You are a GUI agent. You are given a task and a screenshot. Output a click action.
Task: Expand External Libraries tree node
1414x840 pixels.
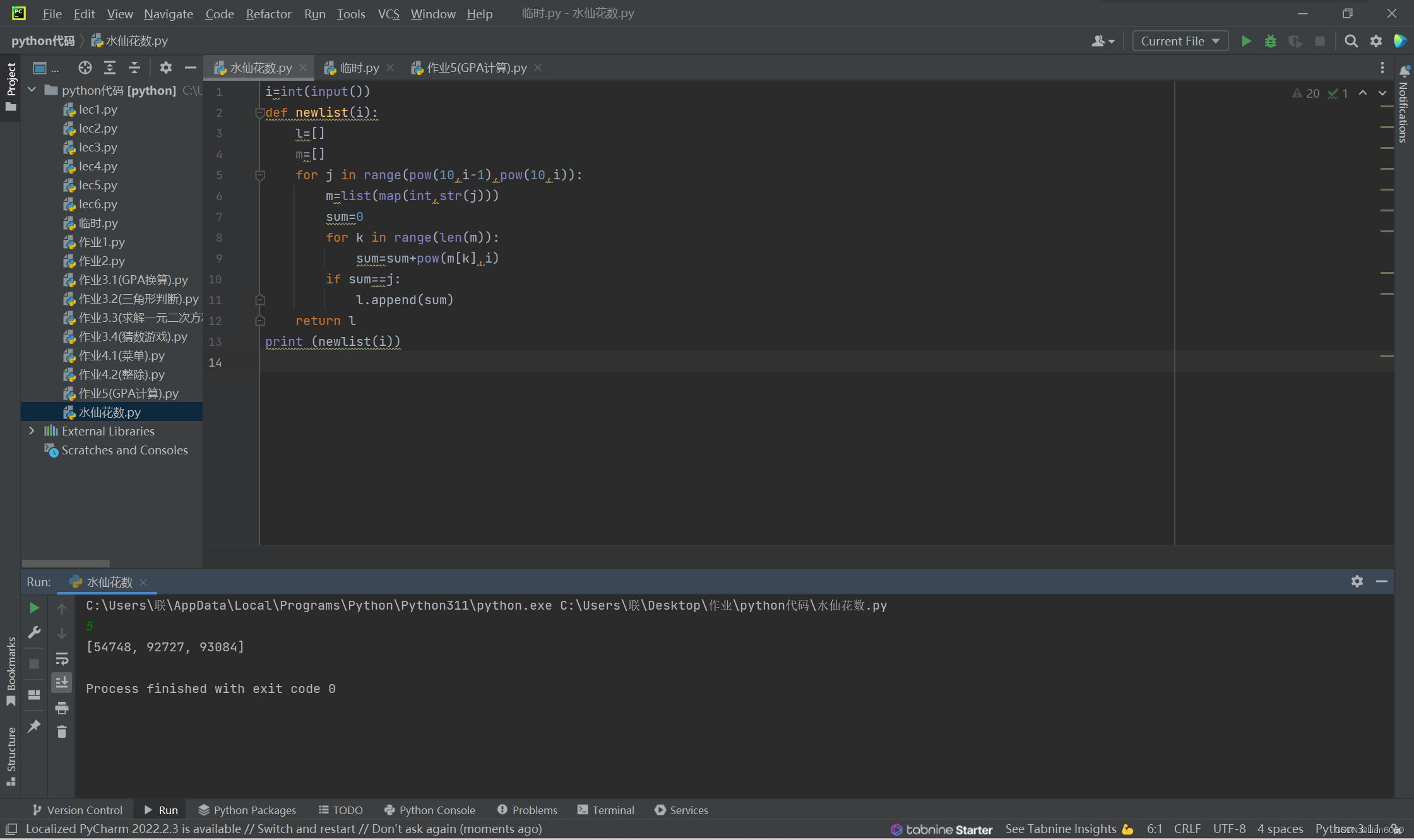[32, 431]
